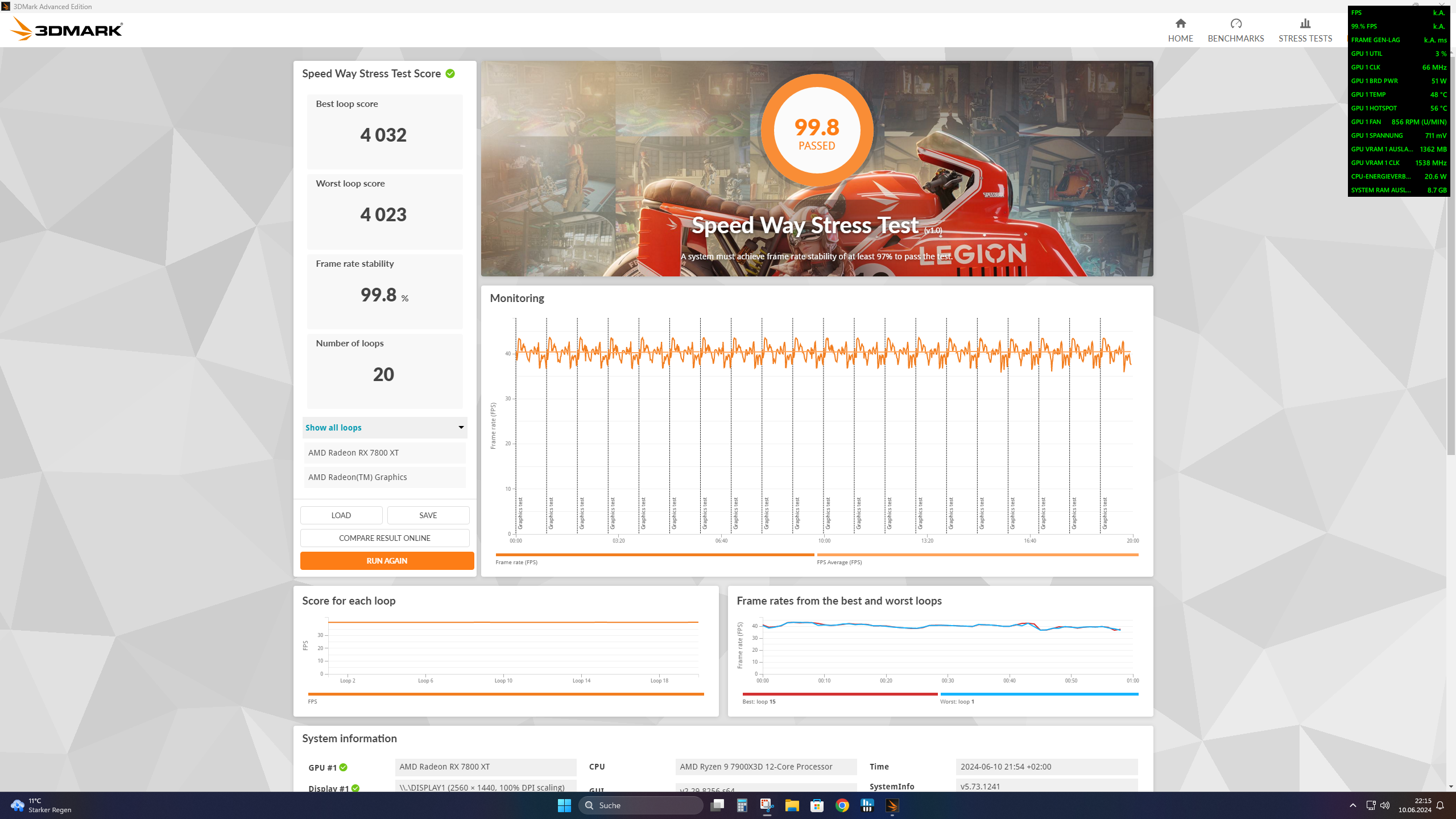The image size is (1456, 819).
Task: Open Google Chrome from the taskbar
Action: click(x=842, y=805)
